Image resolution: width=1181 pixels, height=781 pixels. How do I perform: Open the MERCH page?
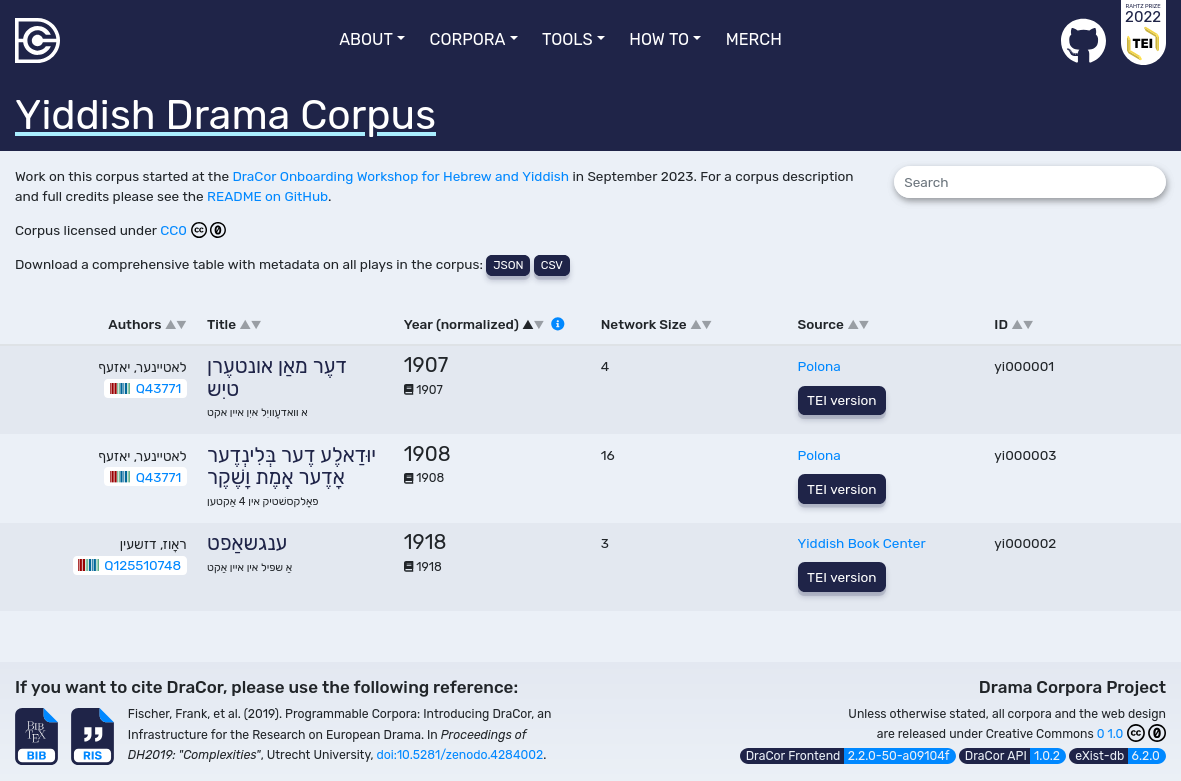[753, 39]
